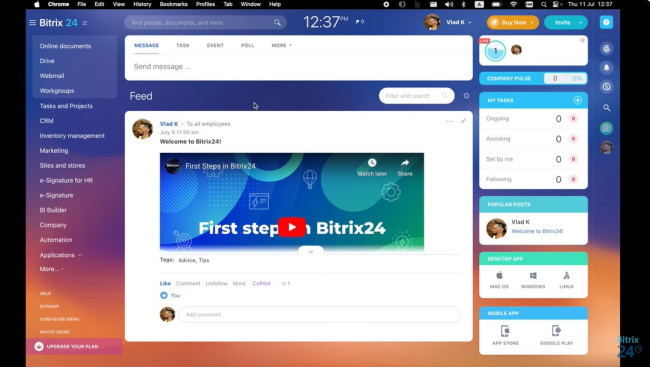
Task: Open the notifications bell icon
Action: pyautogui.click(x=606, y=68)
